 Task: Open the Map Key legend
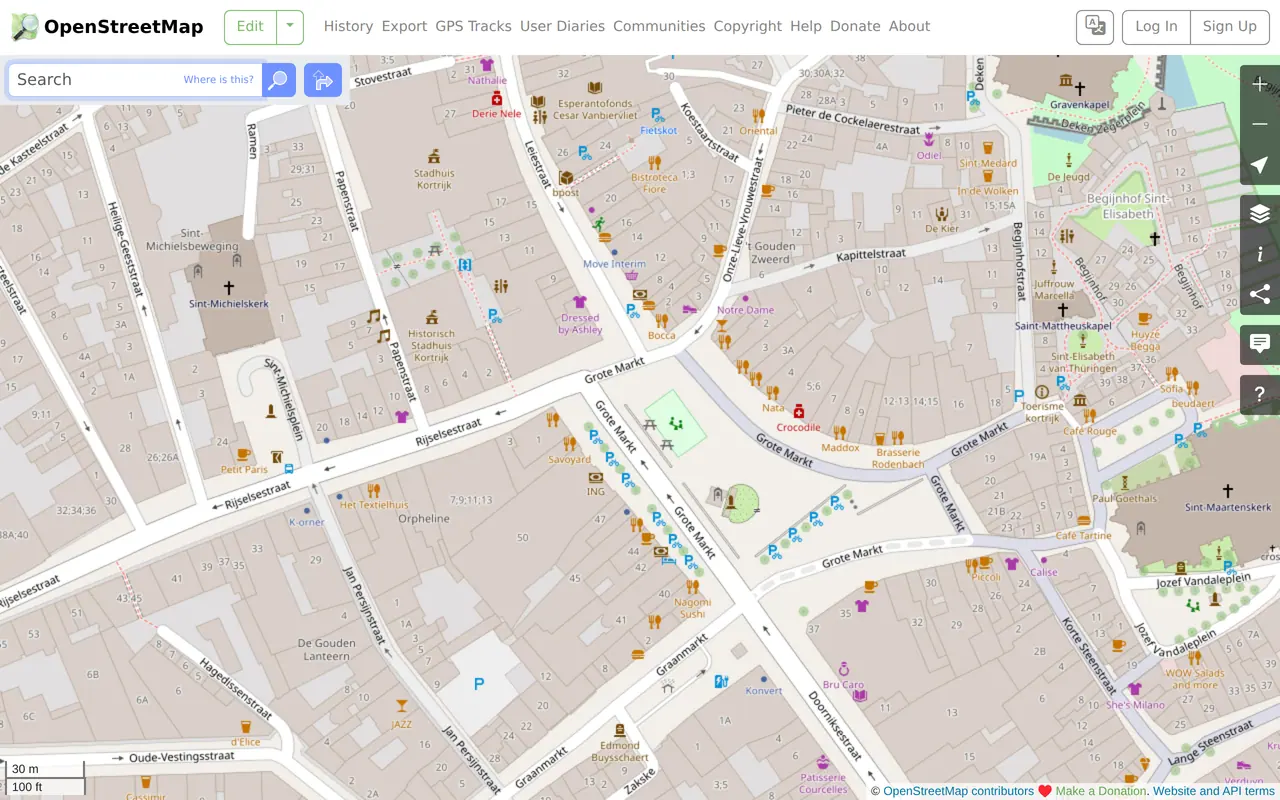[1260, 254]
